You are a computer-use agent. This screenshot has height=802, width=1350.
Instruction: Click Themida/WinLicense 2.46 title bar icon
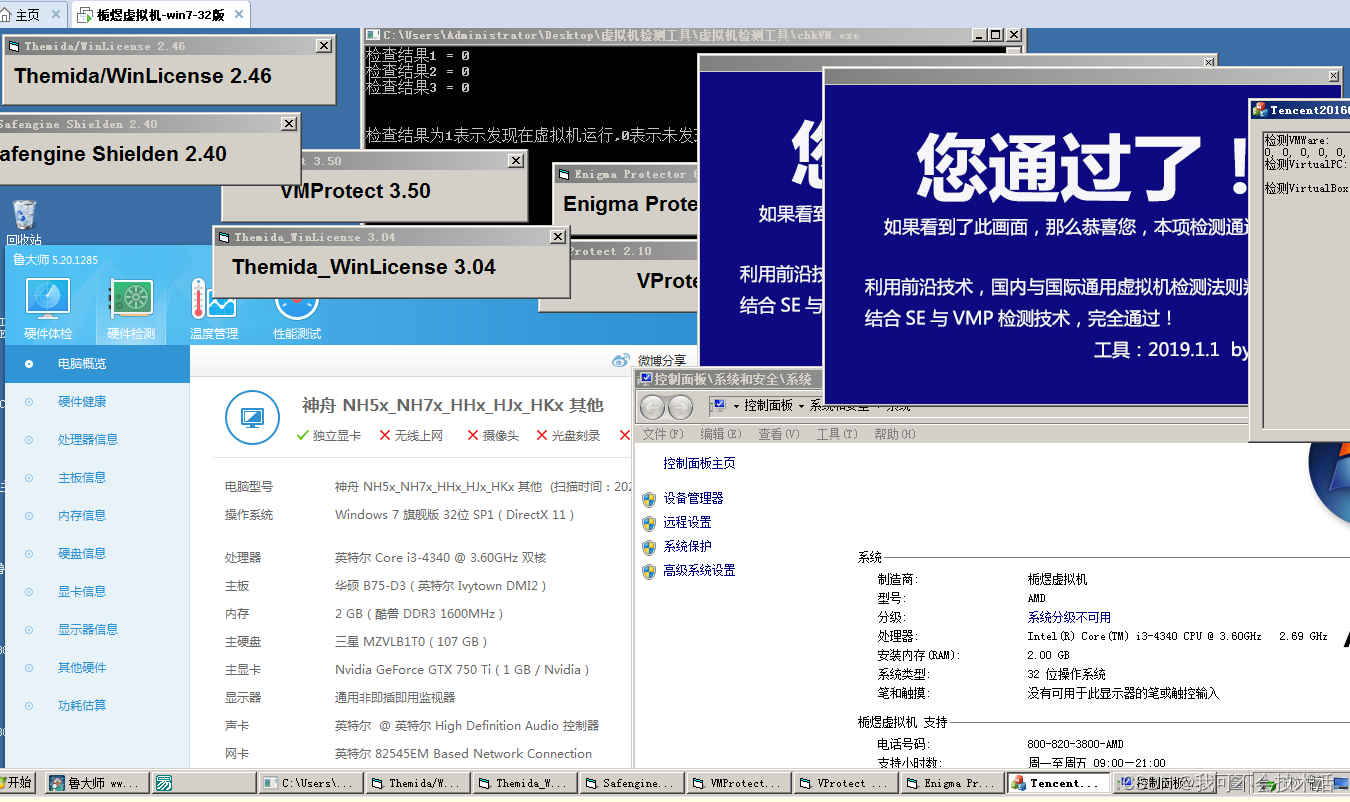pyautogui.click(x=14, y=46)
